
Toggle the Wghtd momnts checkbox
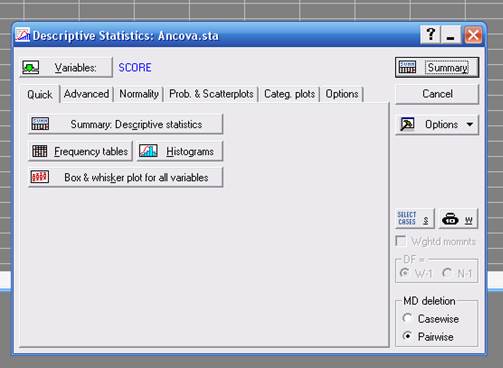pyautogui.click(x=400, y=241)
